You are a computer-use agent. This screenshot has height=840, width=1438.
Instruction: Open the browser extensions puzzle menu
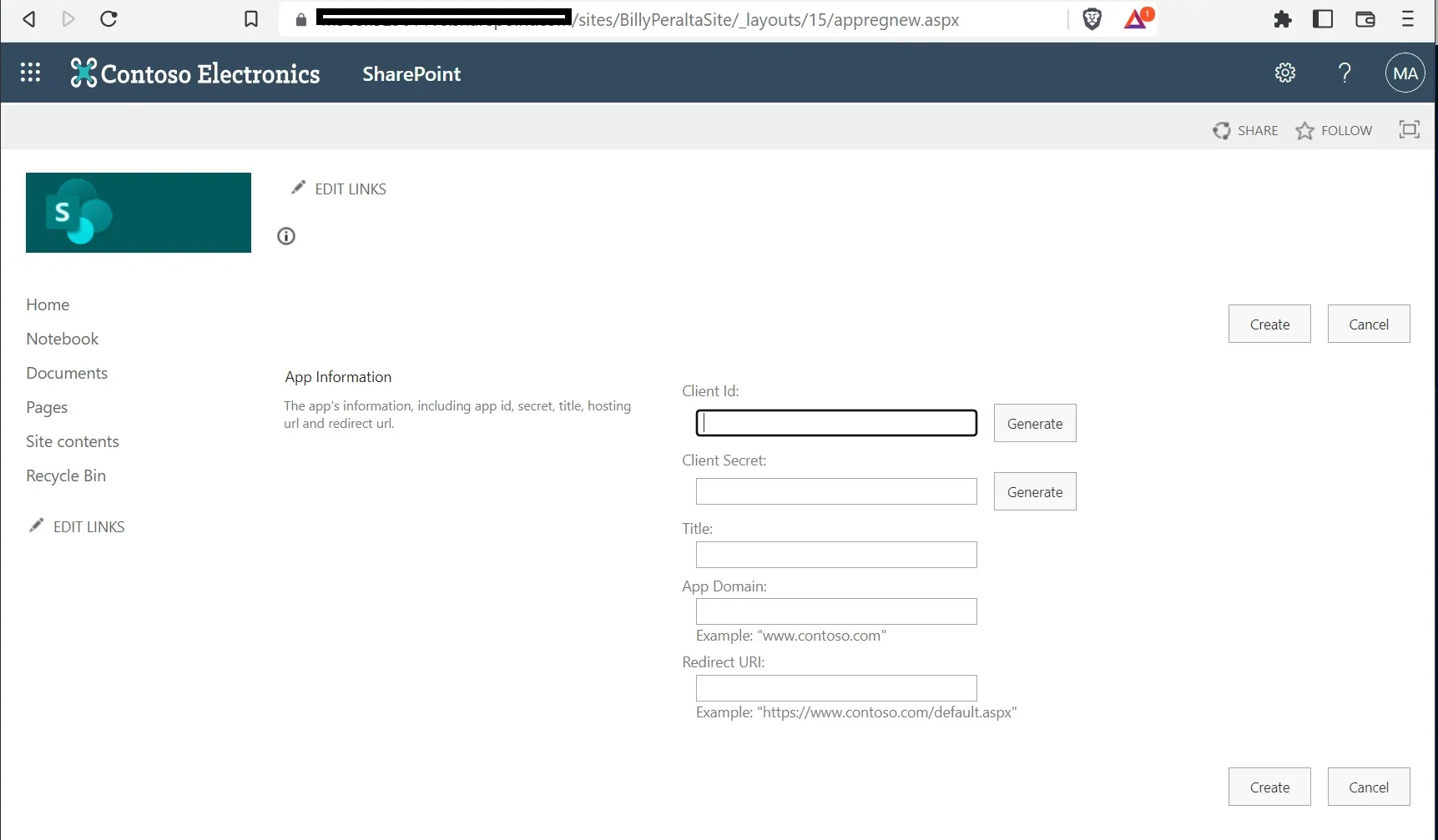(x=1283, y=18)
